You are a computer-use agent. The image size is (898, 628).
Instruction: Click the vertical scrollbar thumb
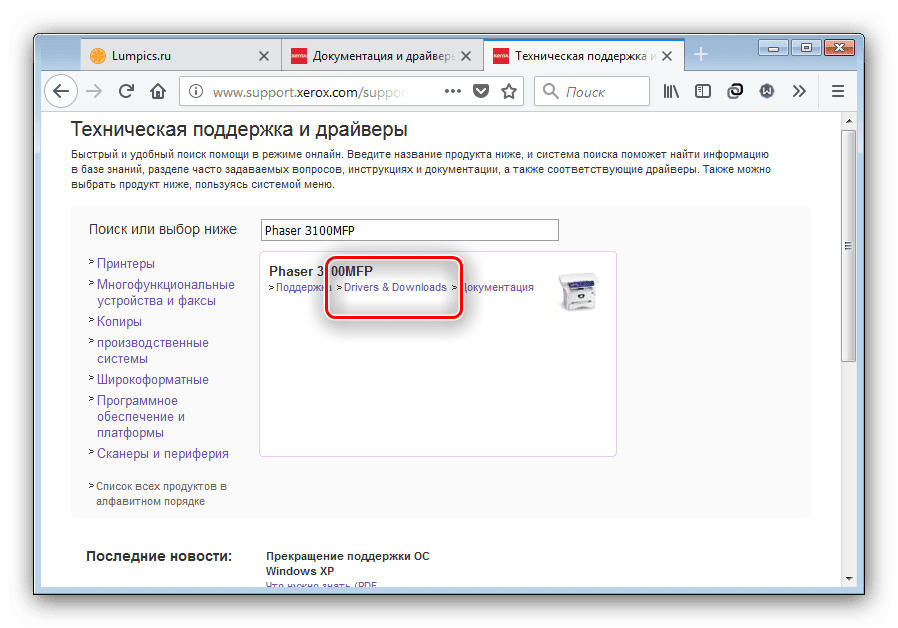849,246
